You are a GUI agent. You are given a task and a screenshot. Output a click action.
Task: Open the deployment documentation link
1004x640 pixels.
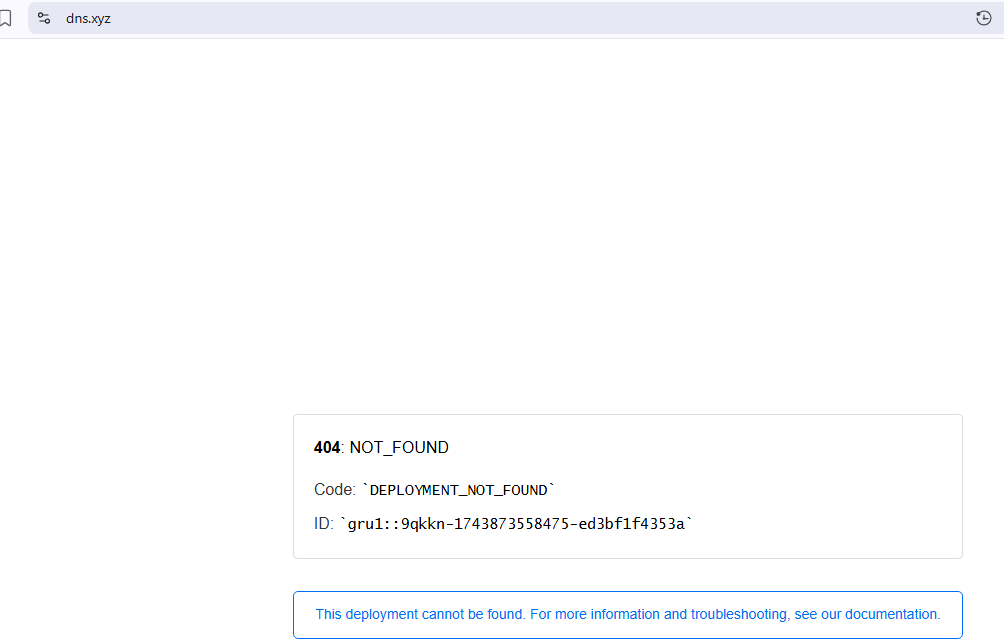tap(628, 614)
